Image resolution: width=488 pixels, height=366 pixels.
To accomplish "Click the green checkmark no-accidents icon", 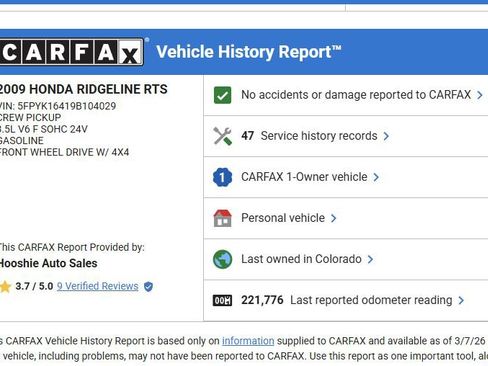I will tap(222, 95).
